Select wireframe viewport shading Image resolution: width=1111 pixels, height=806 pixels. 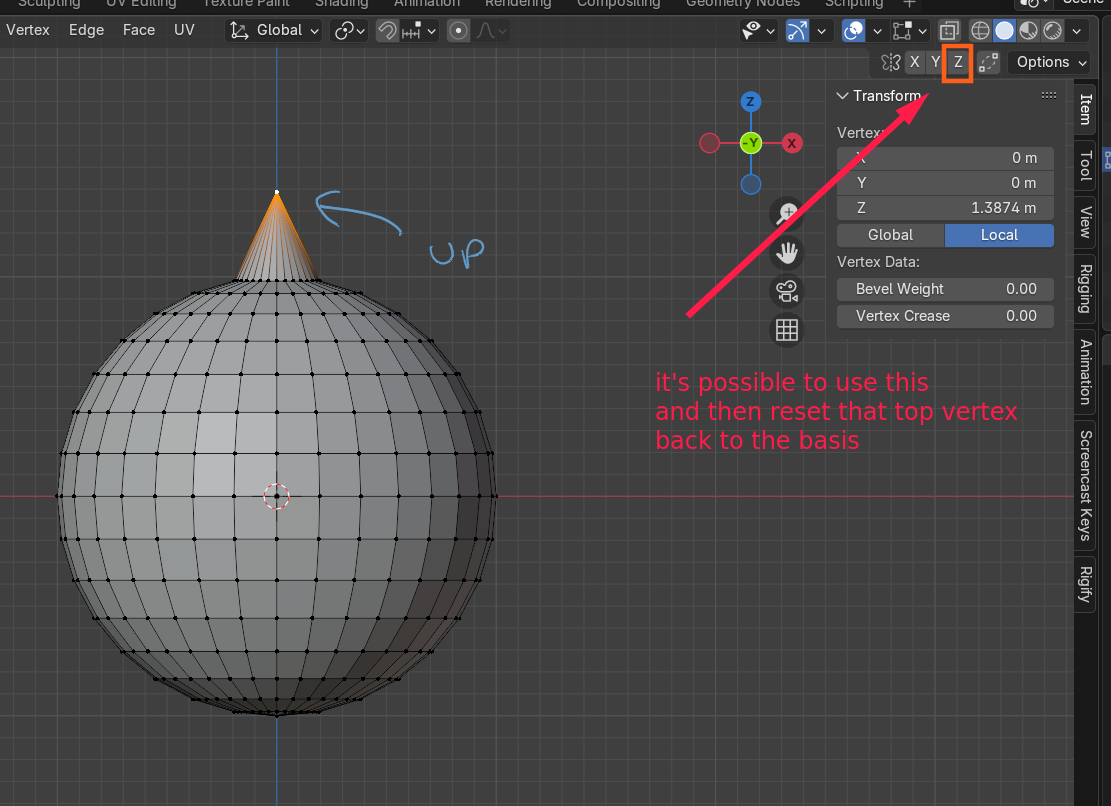pyautogui.click(x=980, y=30)
